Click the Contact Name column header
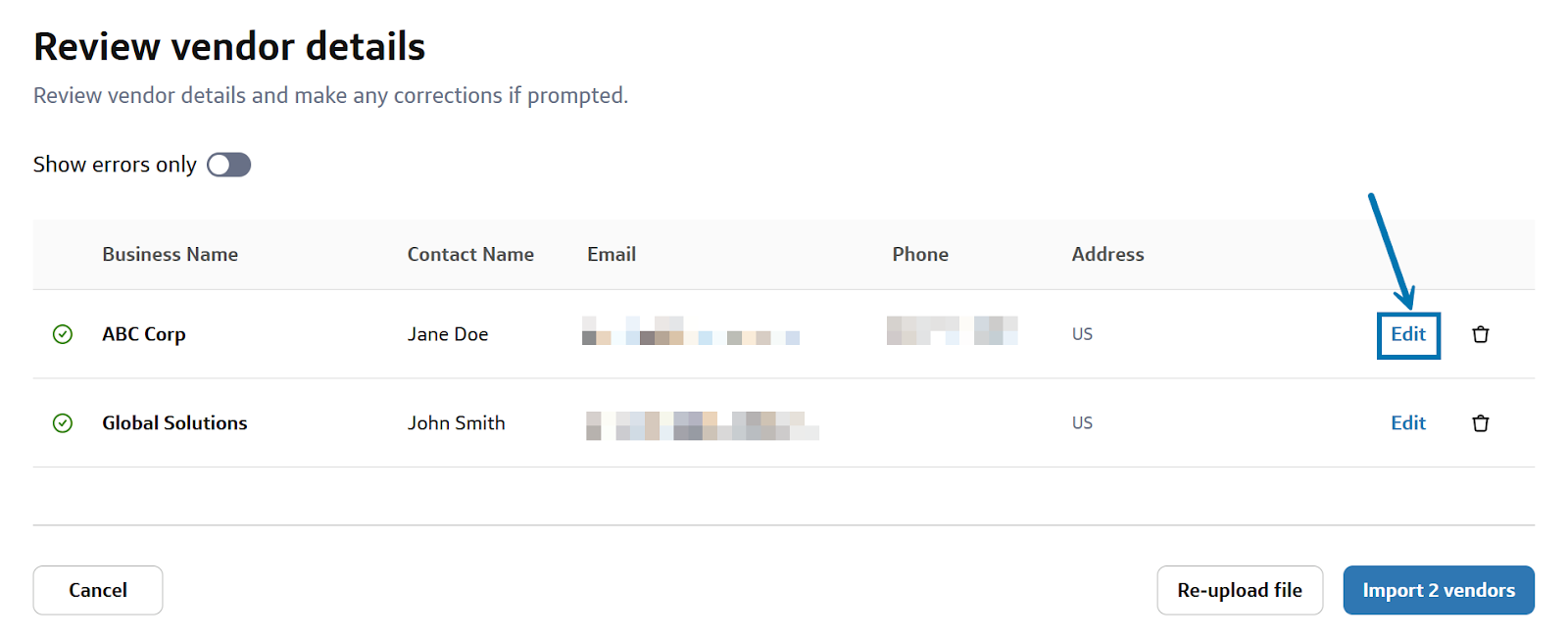This screenshot has height=638, width=1568. click(x=470, y=255)
